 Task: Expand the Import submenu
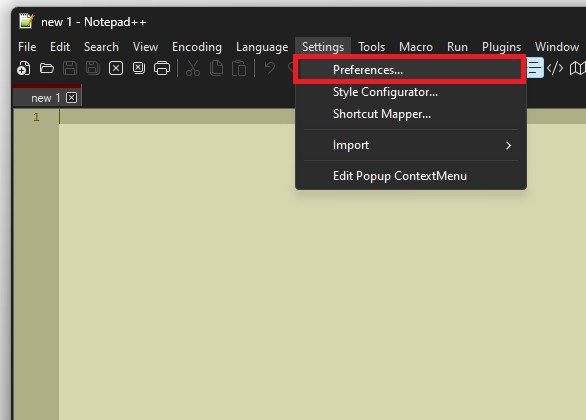click(x=411, y=145)
